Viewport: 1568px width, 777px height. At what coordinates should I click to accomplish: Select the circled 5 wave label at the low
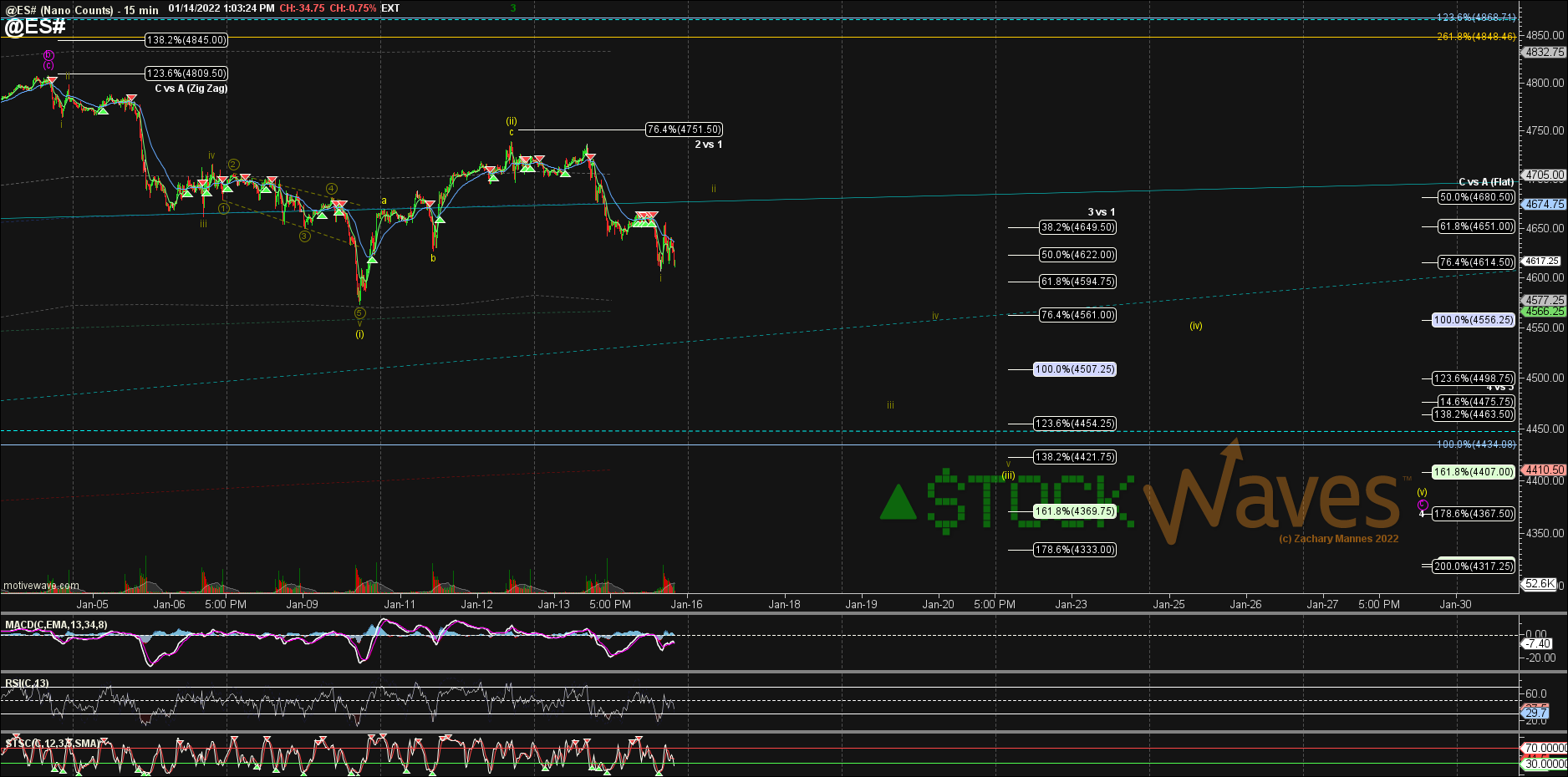pyautogui.click(x=359, y=313)
